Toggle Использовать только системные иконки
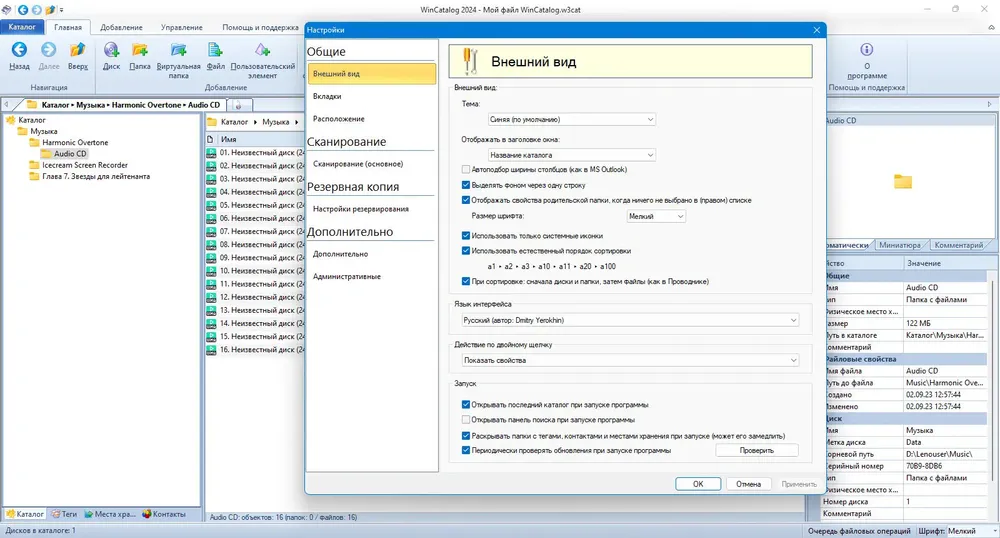This screenshot has width=1000, height=538. pos(466,236)
